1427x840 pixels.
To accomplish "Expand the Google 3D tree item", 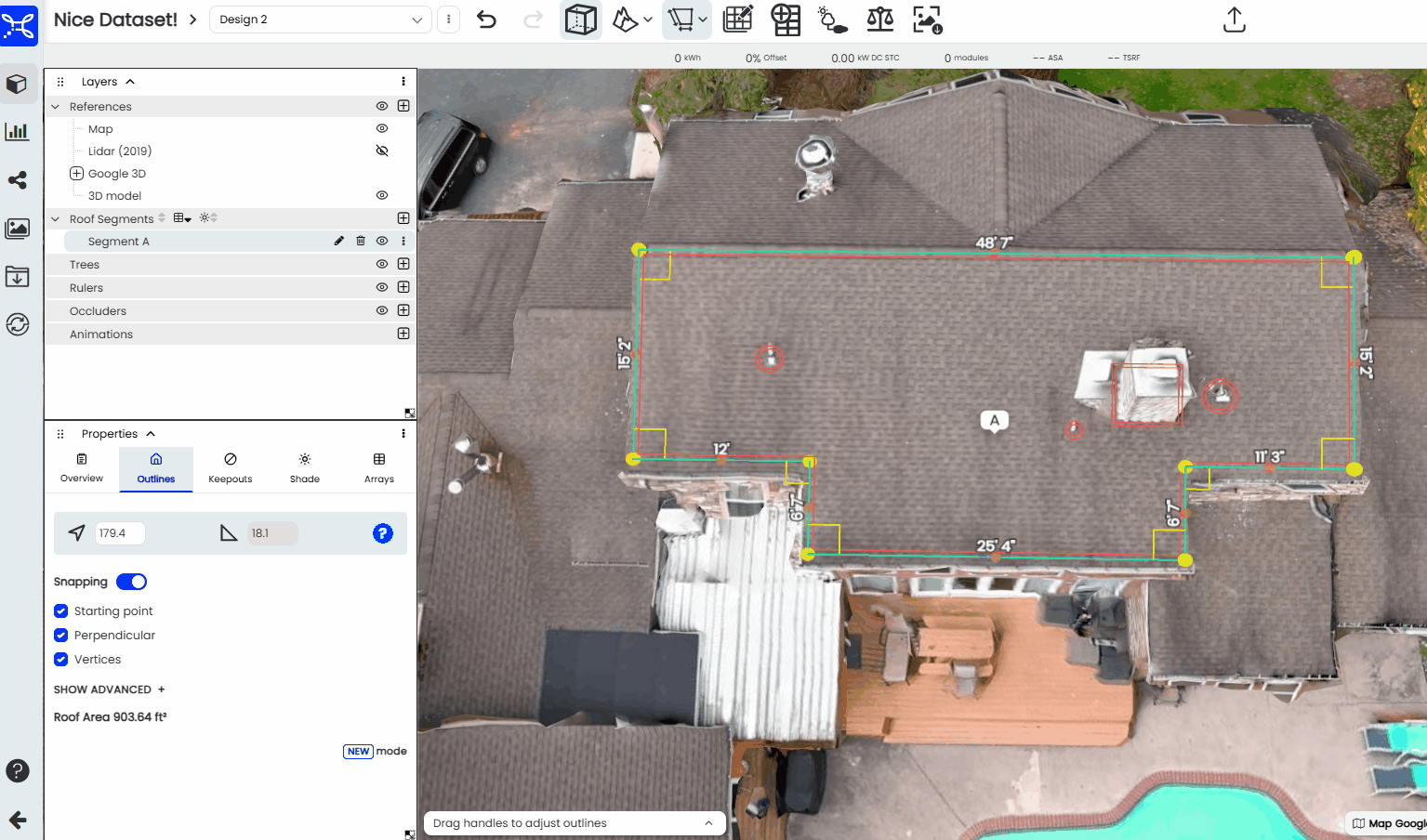I will 77,174.
